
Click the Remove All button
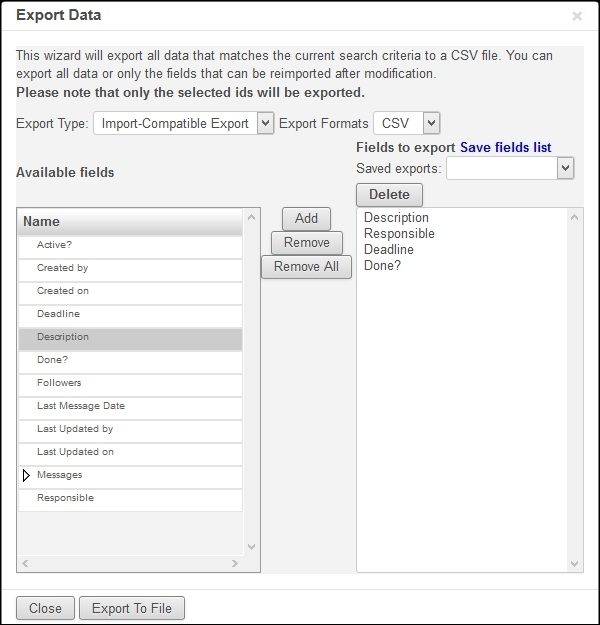pos(306,267)
